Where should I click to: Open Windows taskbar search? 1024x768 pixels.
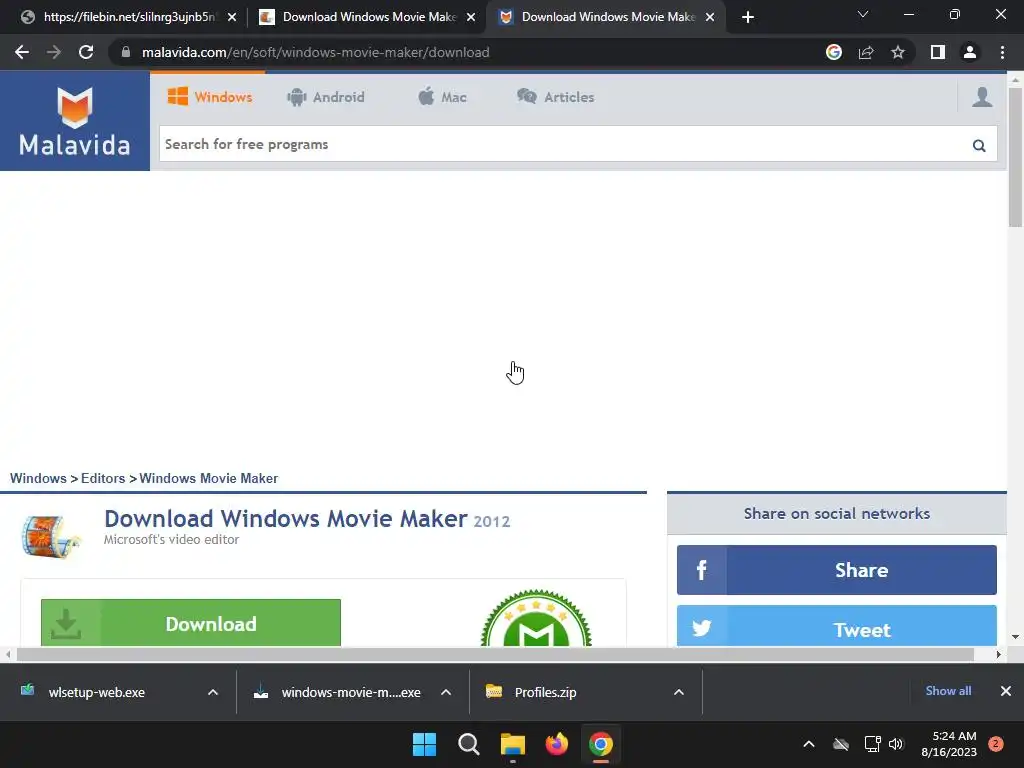click(468, 744)
